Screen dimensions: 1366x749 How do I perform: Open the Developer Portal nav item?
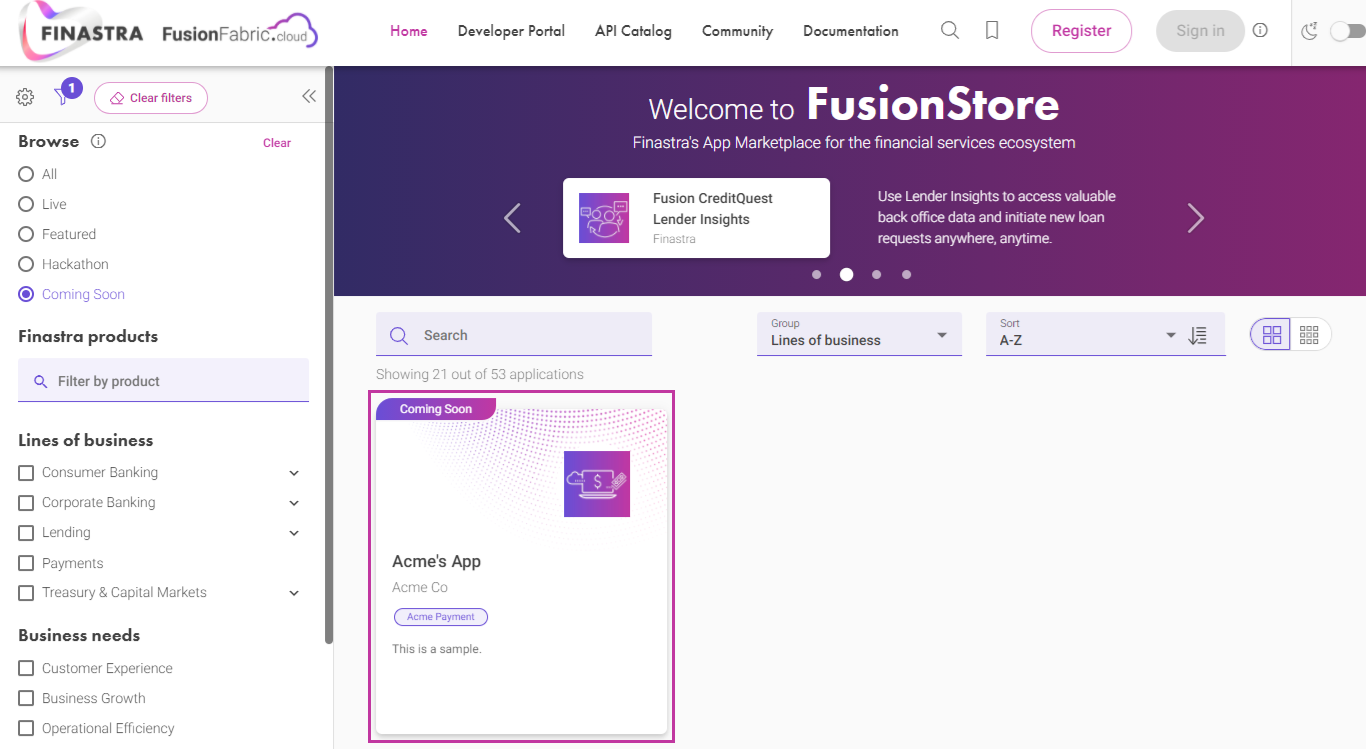pos(511,31)
